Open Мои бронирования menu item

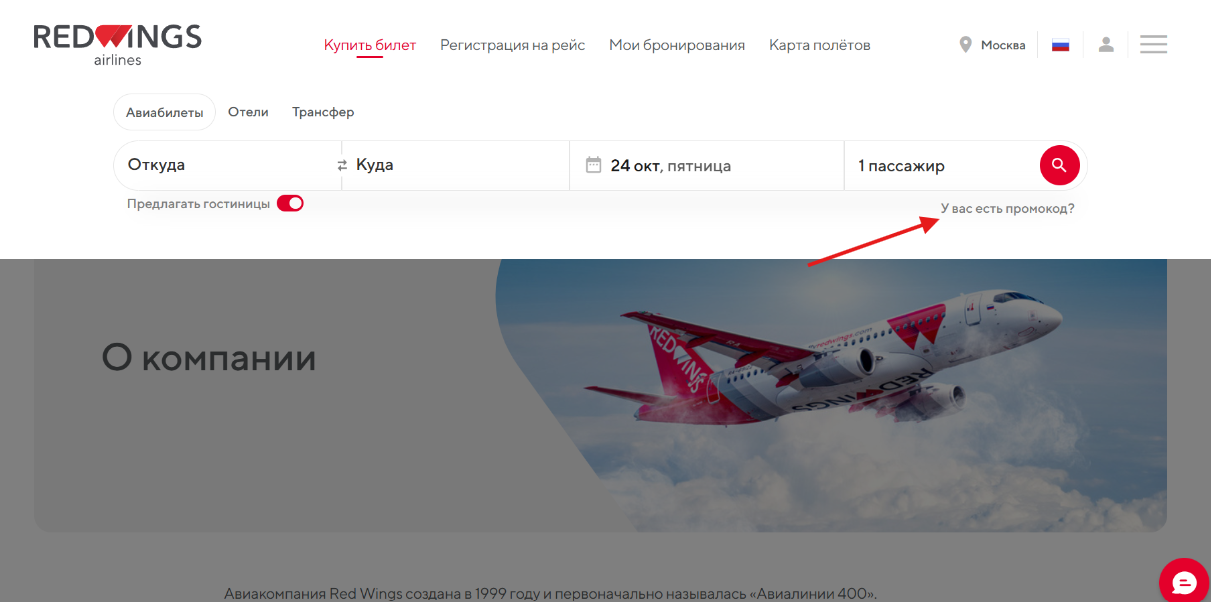[677, 45]
